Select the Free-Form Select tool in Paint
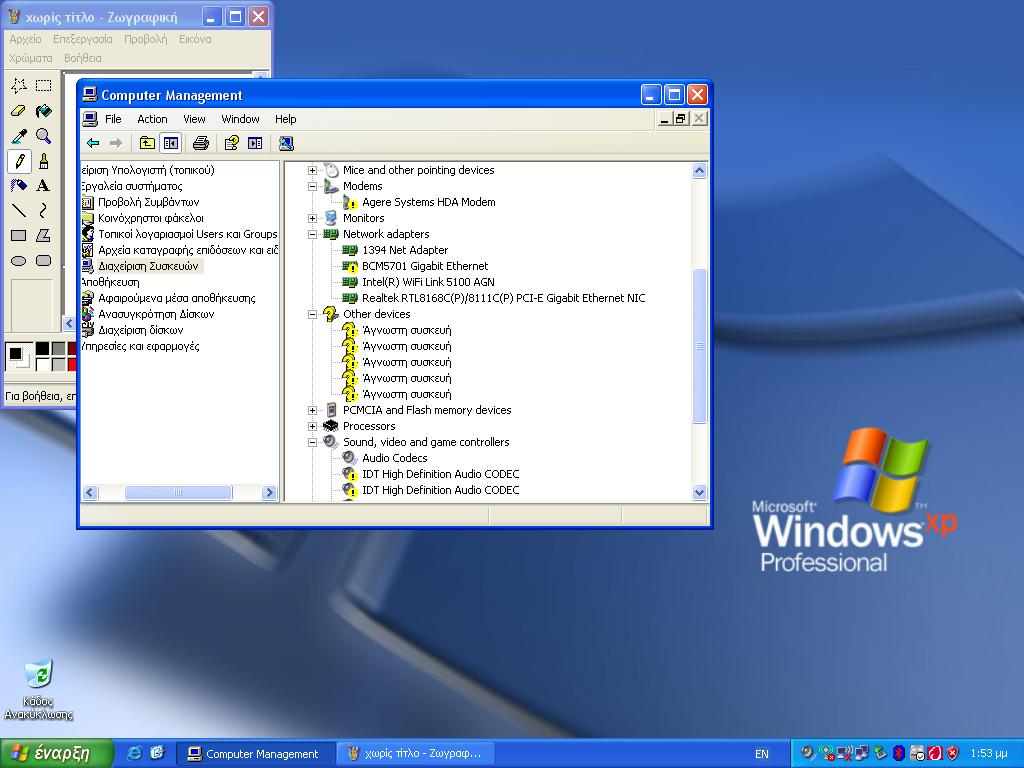The image size is (1024, 768). [x=19, y=86]
